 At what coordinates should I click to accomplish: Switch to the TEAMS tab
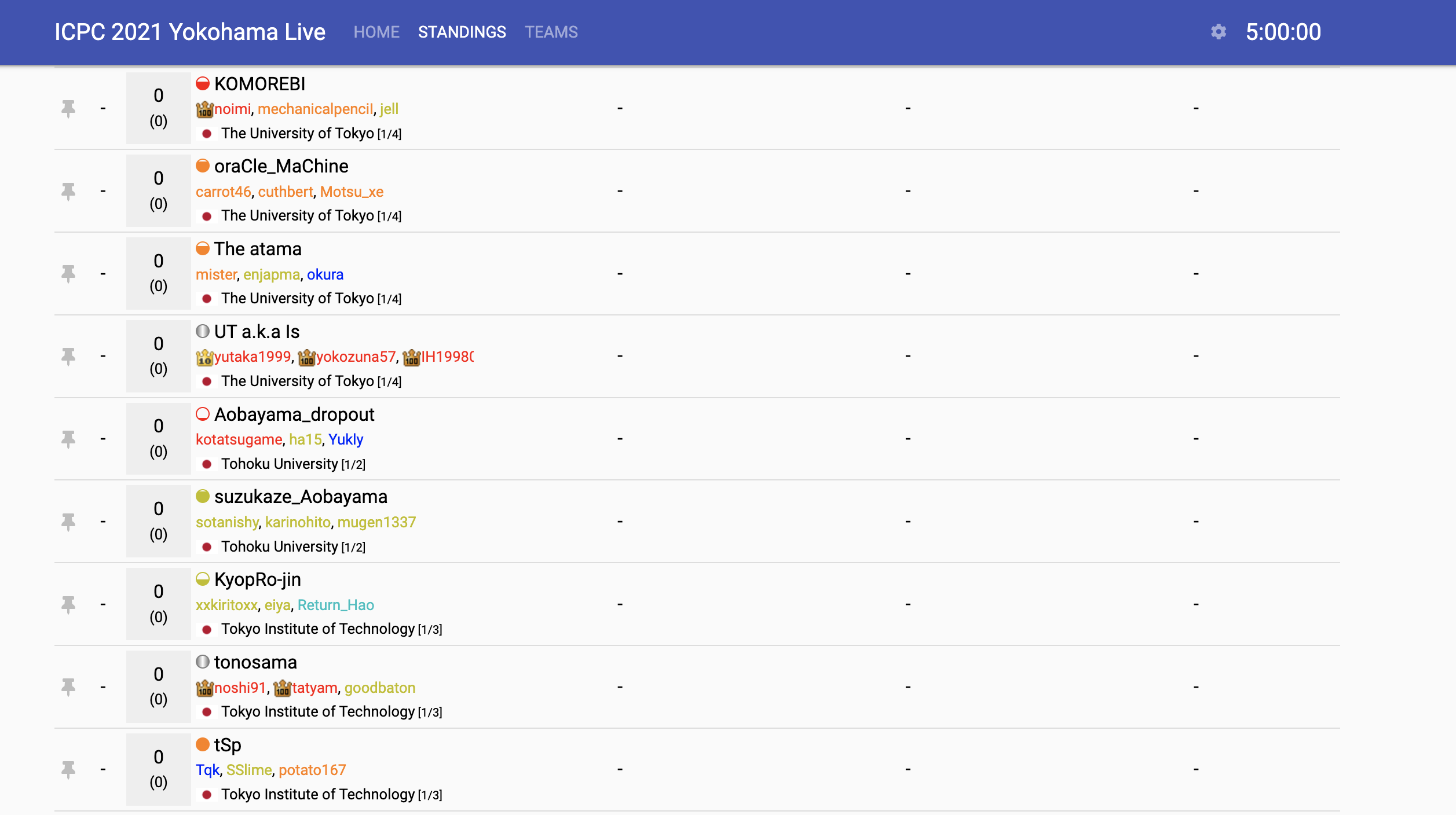tap(551, 32)
